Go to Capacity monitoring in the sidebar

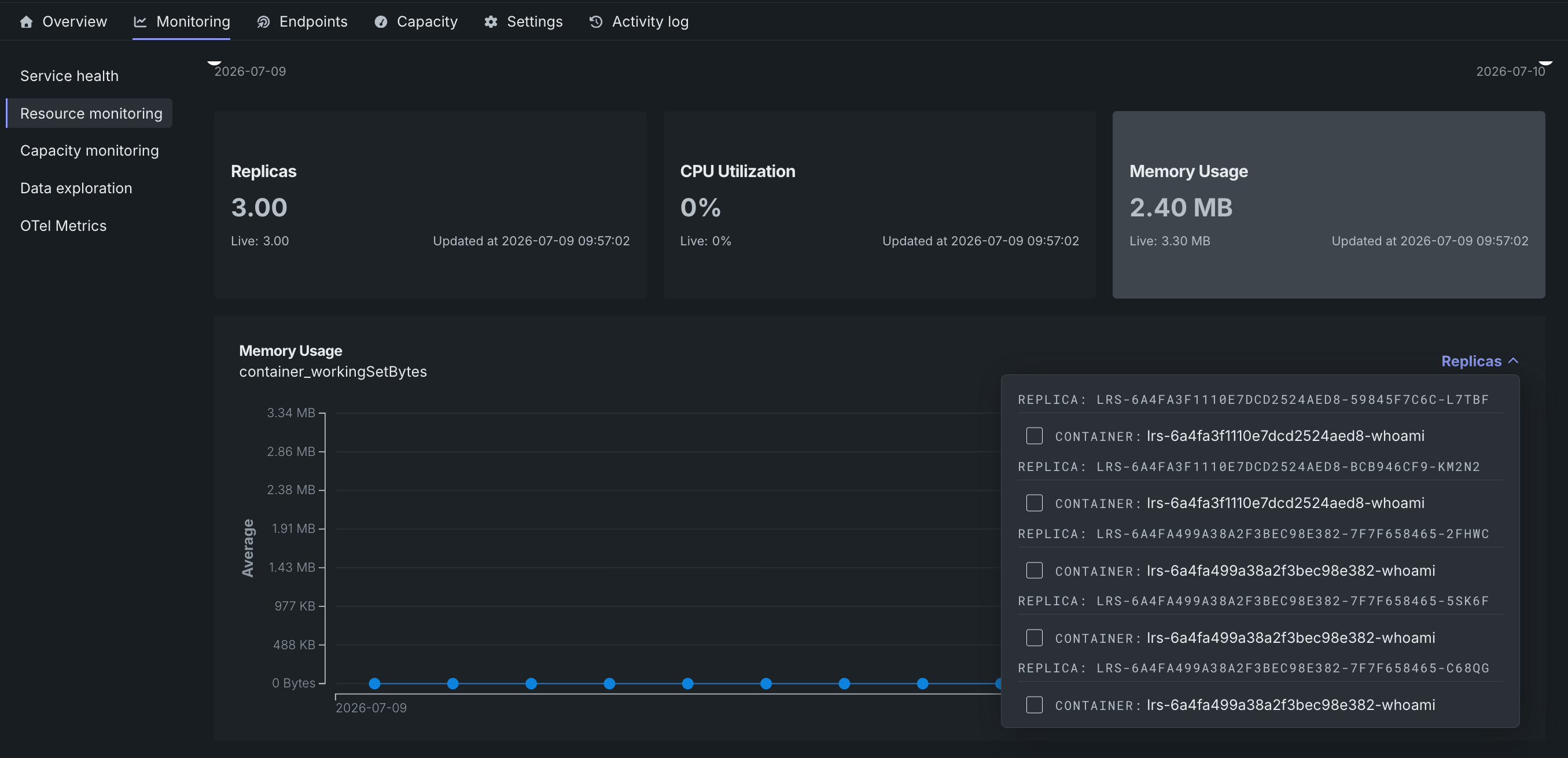(x=90, y=150)
